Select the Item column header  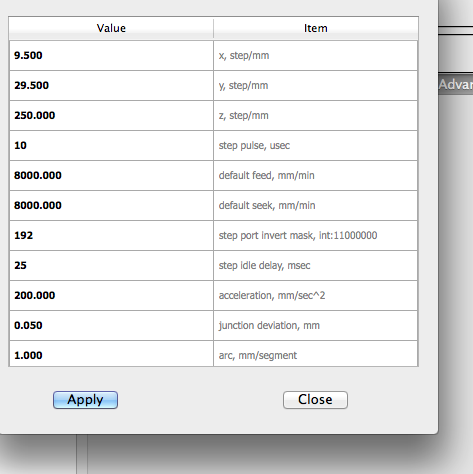pos(316,28)
